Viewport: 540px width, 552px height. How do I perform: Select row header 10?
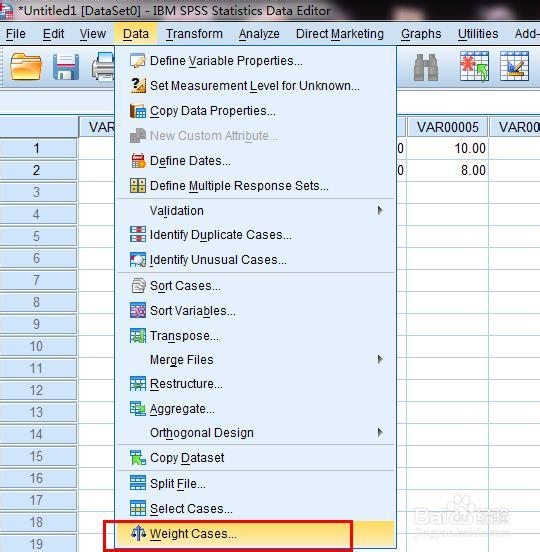pos(38,346)
